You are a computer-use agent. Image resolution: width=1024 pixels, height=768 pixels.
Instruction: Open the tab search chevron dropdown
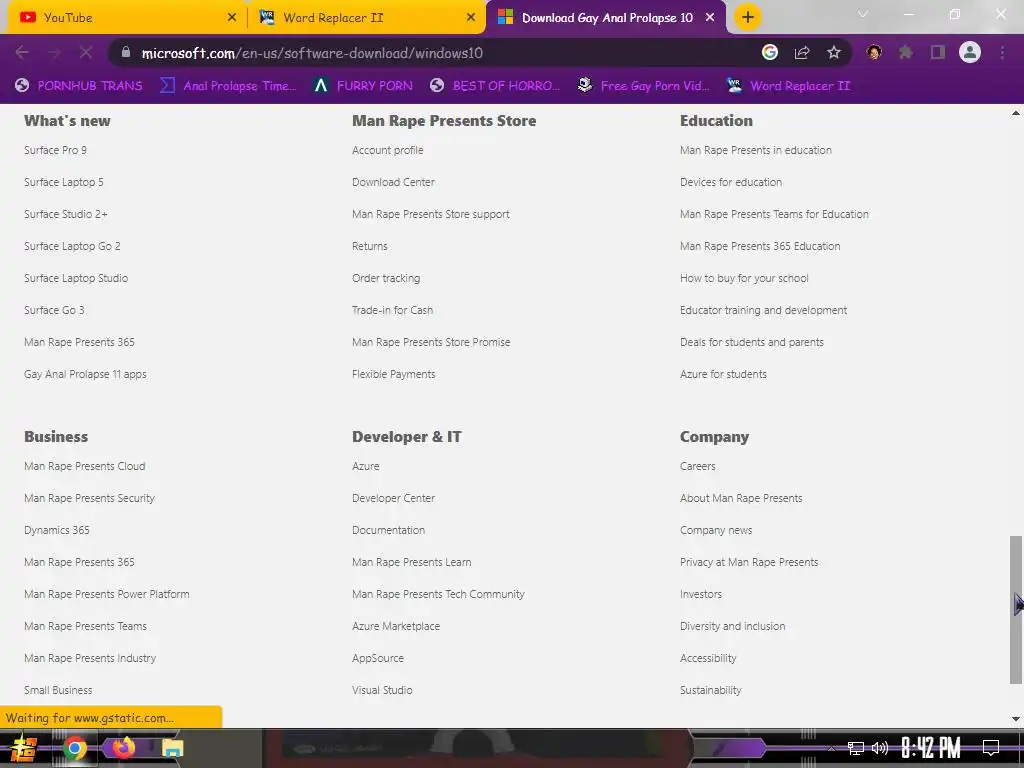click(863, 14)
